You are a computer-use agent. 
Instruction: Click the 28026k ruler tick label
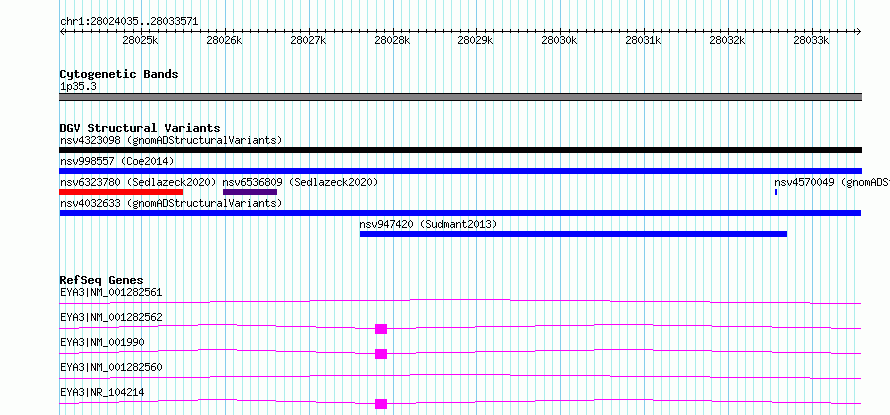pyautogui.click(x=225, y=40)
